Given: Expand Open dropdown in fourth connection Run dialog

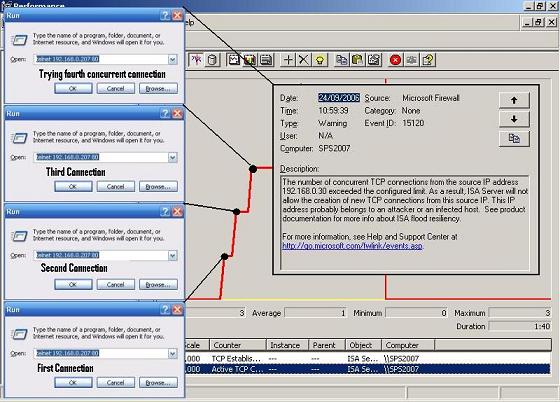Looking at the screenshot, I should [x=172, y=59].
